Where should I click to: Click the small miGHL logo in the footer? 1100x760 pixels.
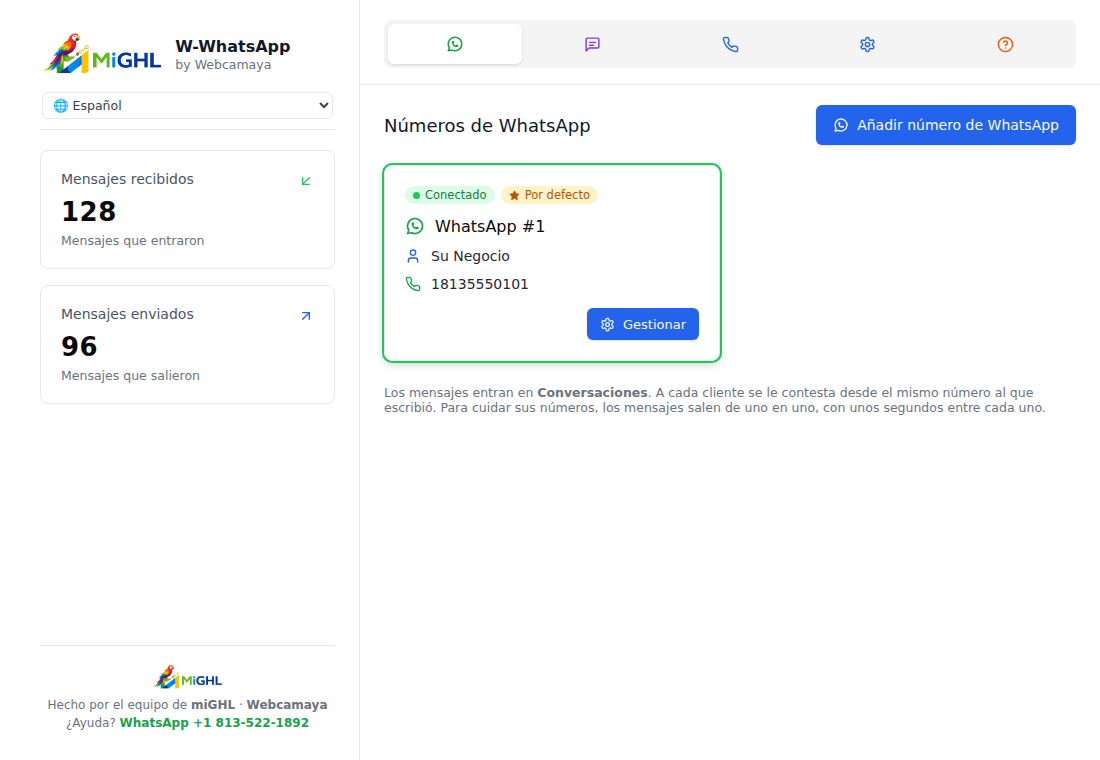point(187,677)
